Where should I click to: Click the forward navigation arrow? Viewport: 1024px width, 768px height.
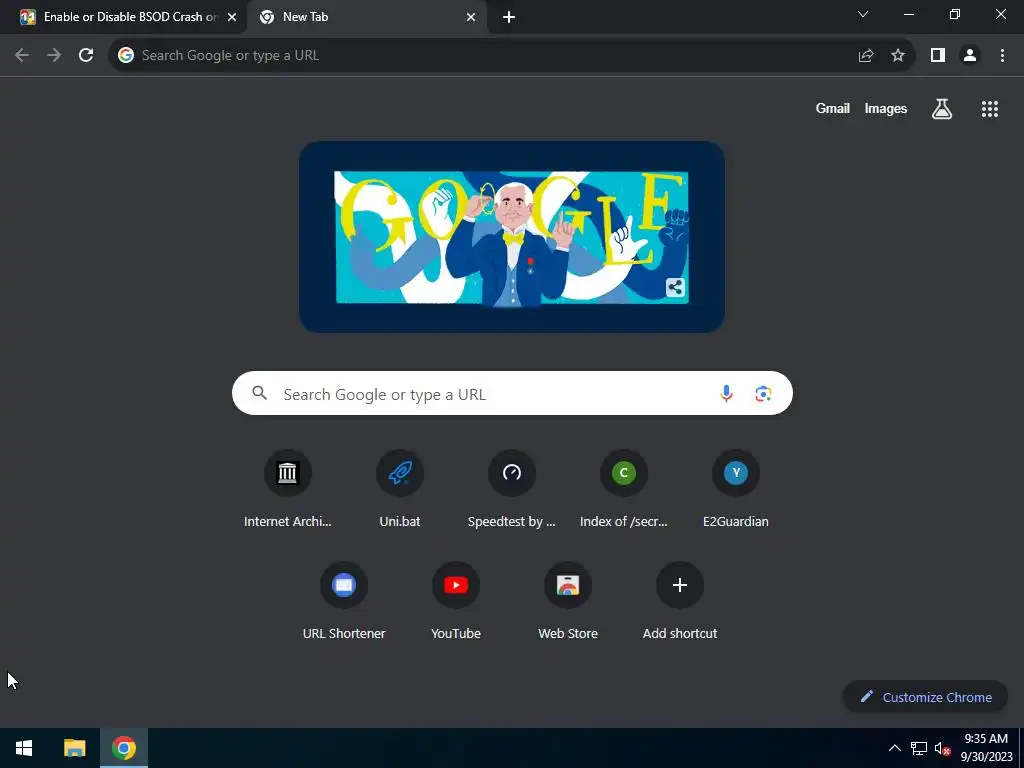pos(54,56)
